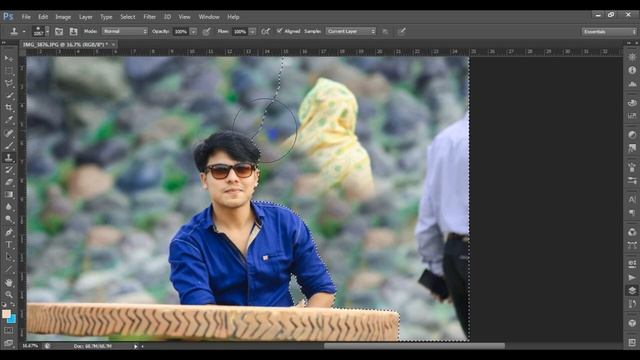Toggle ignore adjustment layers when cloning
The height and width of the screenshot is (360, 640).
pyautogui.click(x=385, y=31)
